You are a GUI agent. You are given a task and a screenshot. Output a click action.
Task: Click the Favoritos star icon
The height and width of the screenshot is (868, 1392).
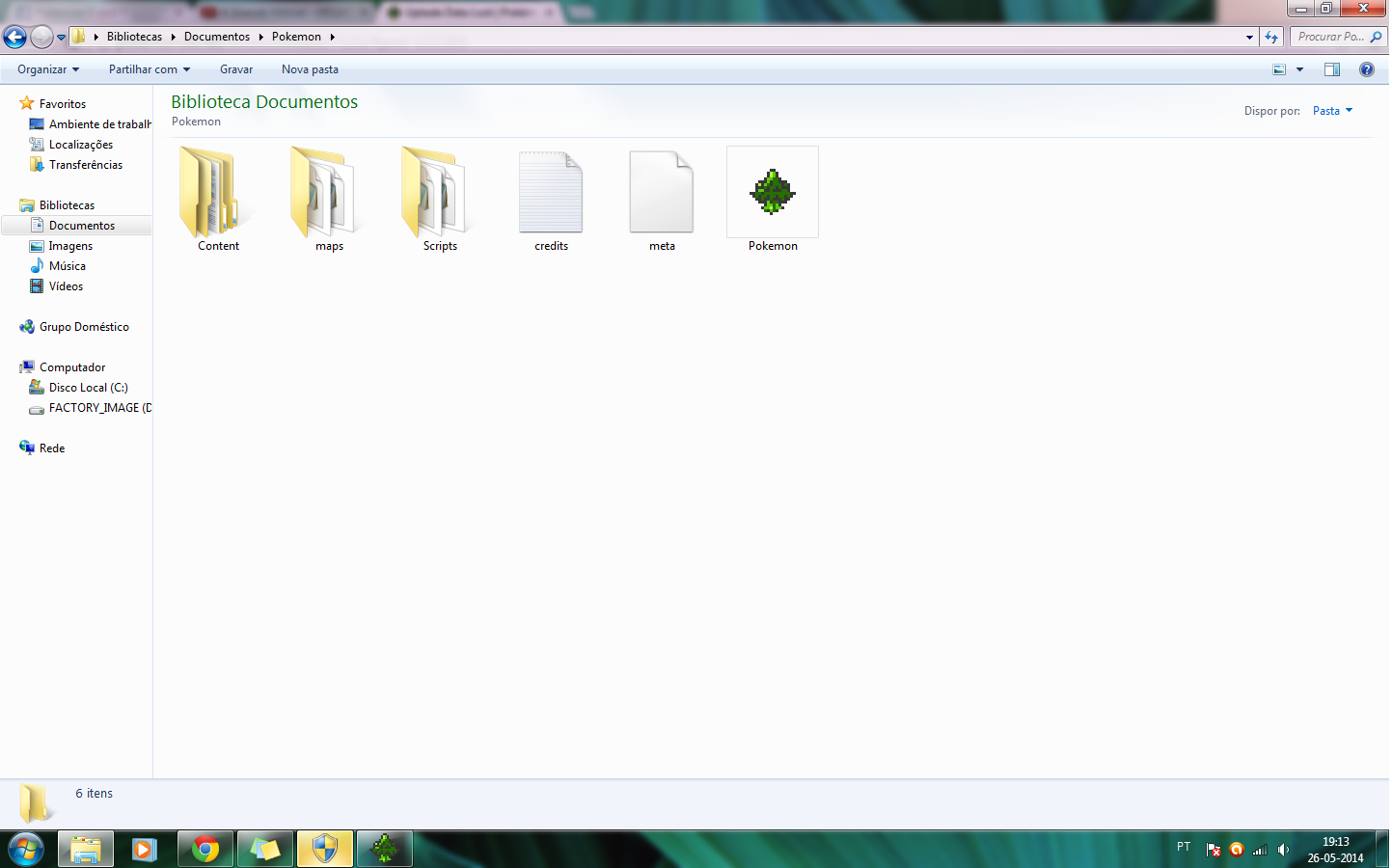pyautogui.click(x=27, y=103)
